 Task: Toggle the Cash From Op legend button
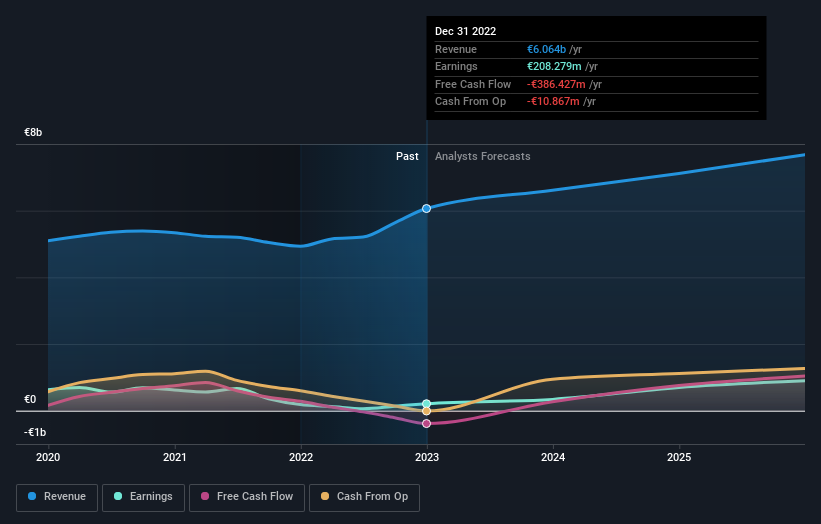pos(364,497)
